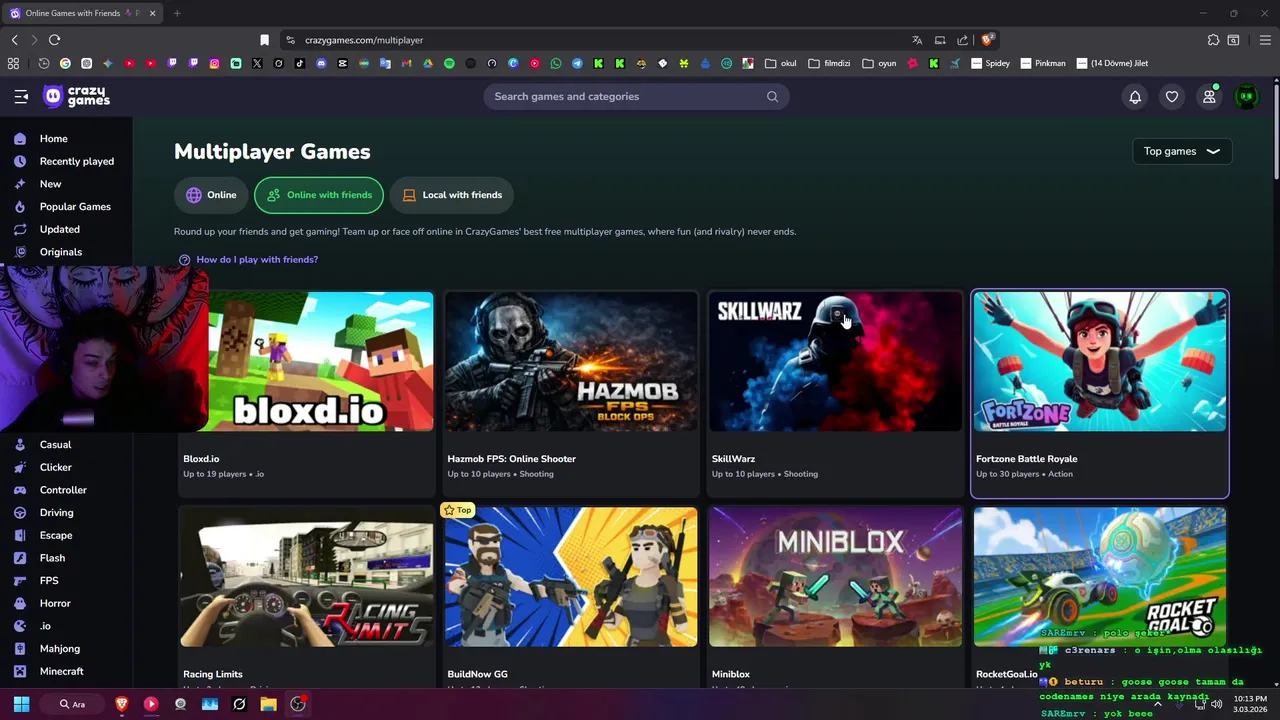
Task: Open the X (Twitter) bookmark
Action: pos(257,63)
